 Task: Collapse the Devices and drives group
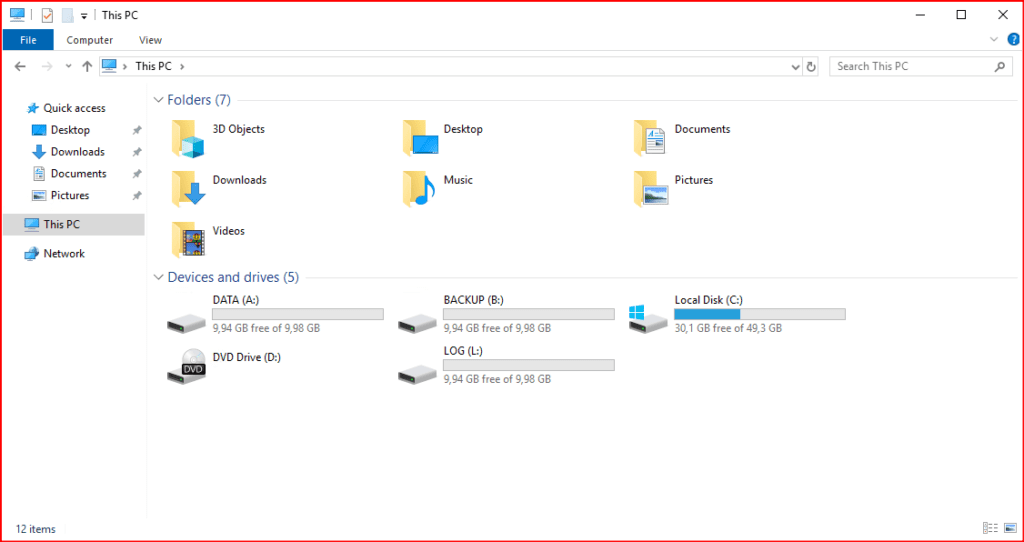click(157, 277)
